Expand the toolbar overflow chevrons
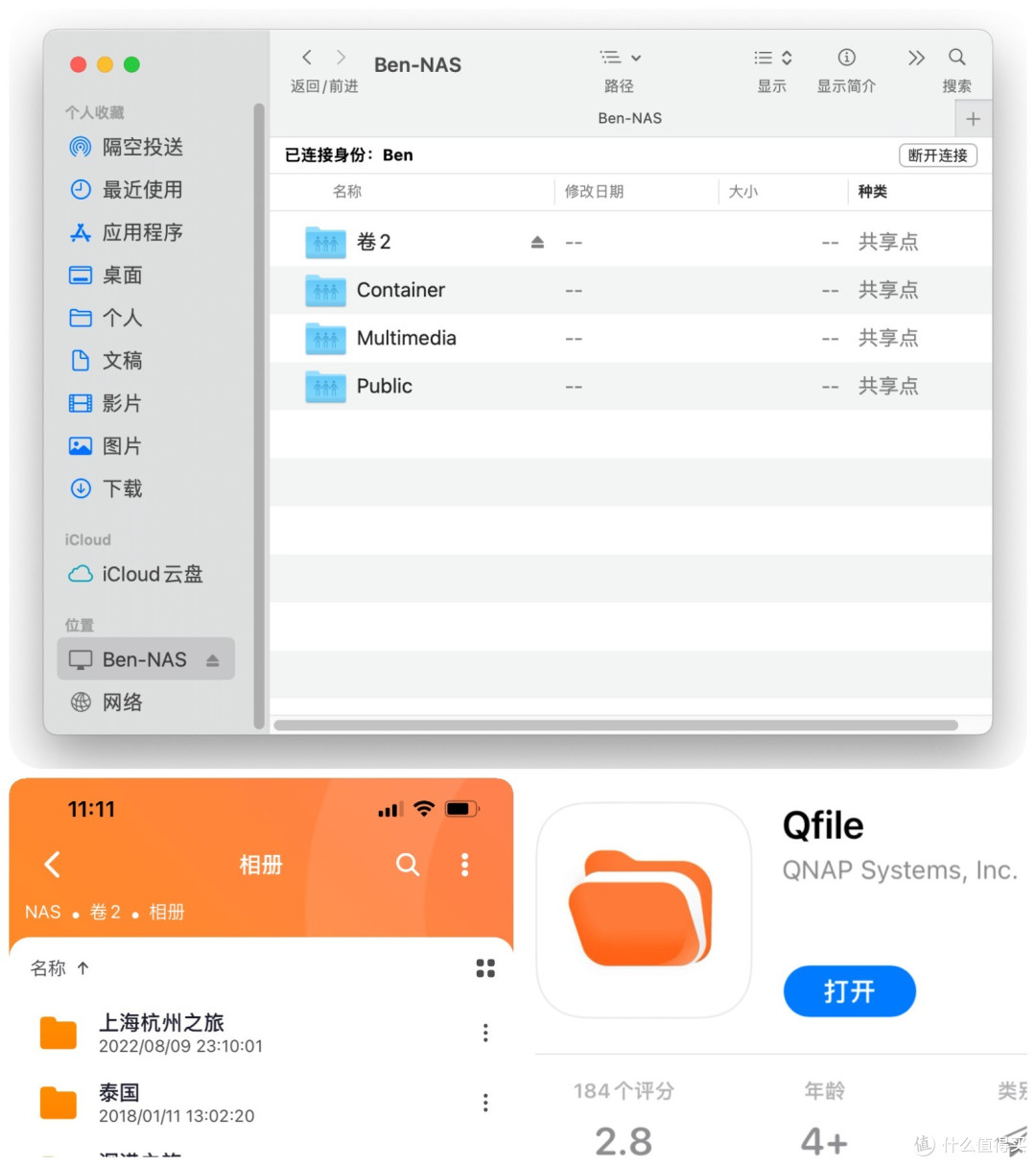1036x1166 pixels. (x=916, y=58)
